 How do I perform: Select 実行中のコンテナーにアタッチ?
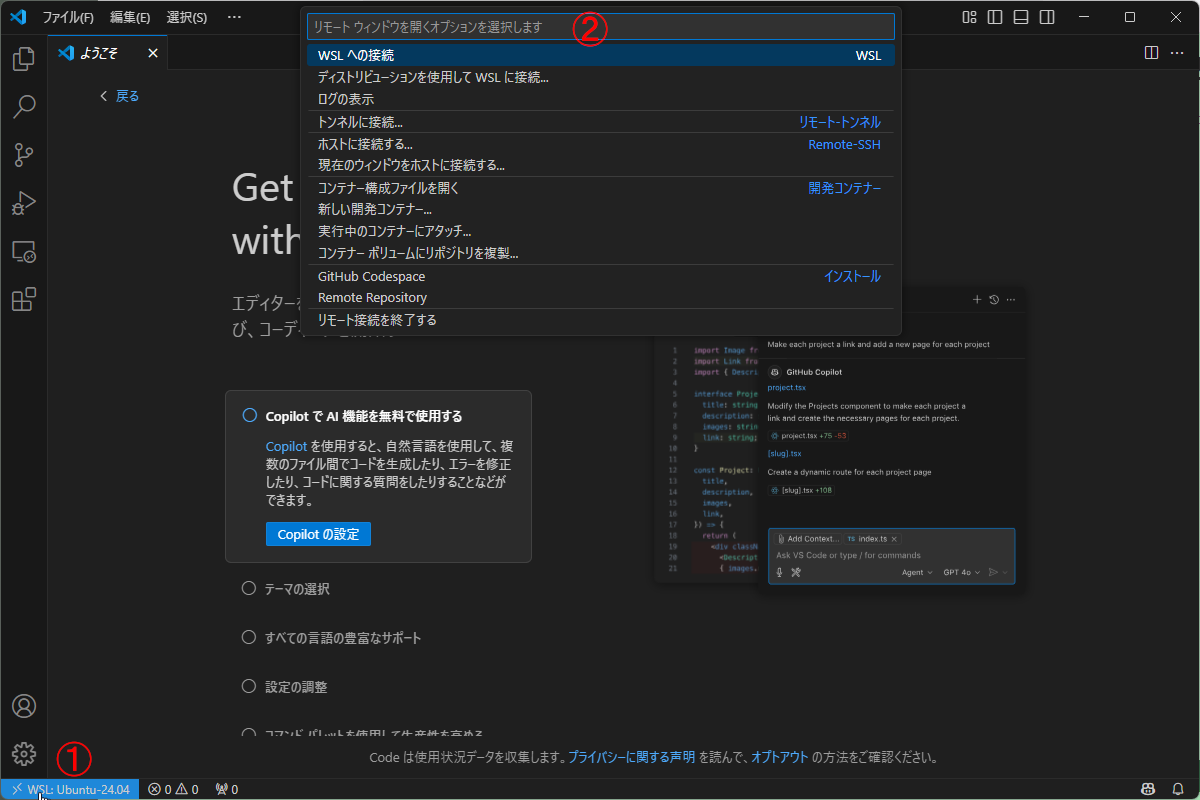[601, 231]
